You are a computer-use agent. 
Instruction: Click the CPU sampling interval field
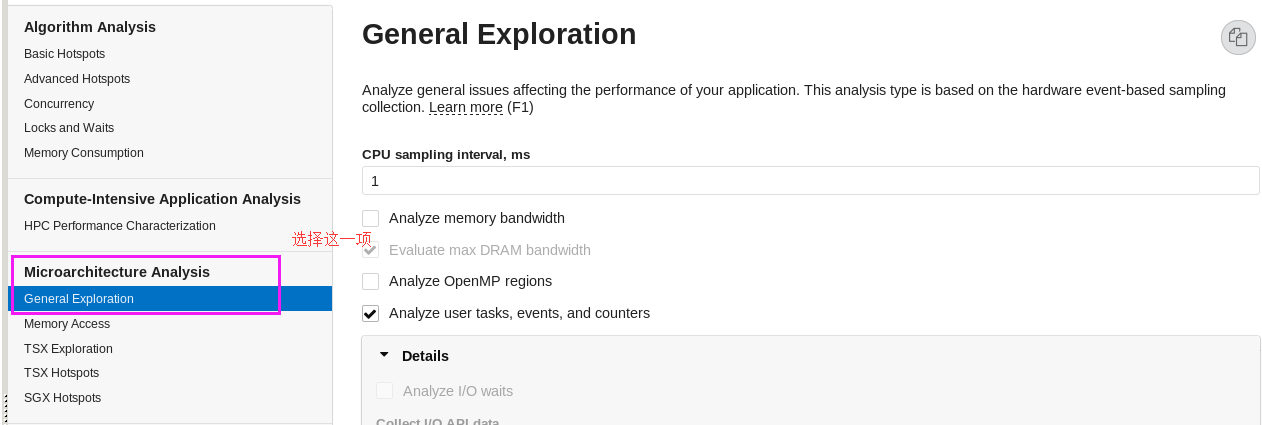810,181
